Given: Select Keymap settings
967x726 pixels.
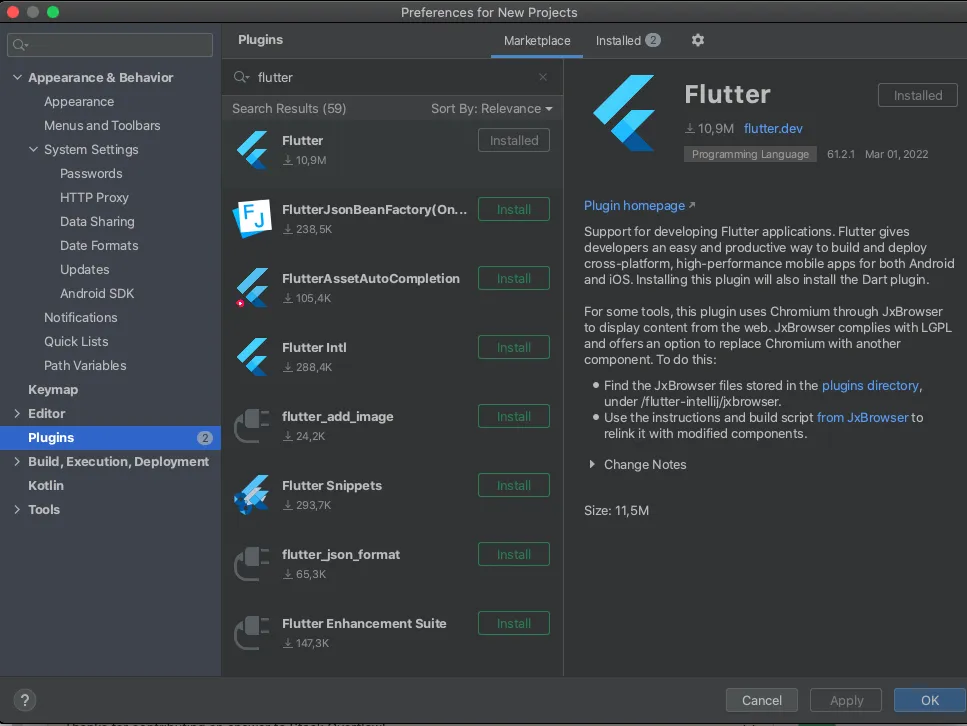Looking at the screenshot, I should pyautogui.click(x=53, y=390).
